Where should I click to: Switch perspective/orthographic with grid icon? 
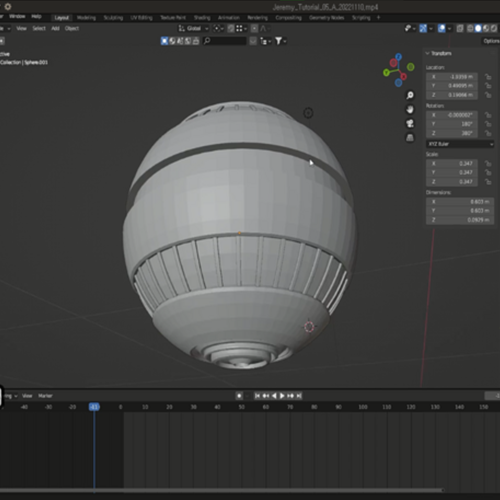(410, 137)
